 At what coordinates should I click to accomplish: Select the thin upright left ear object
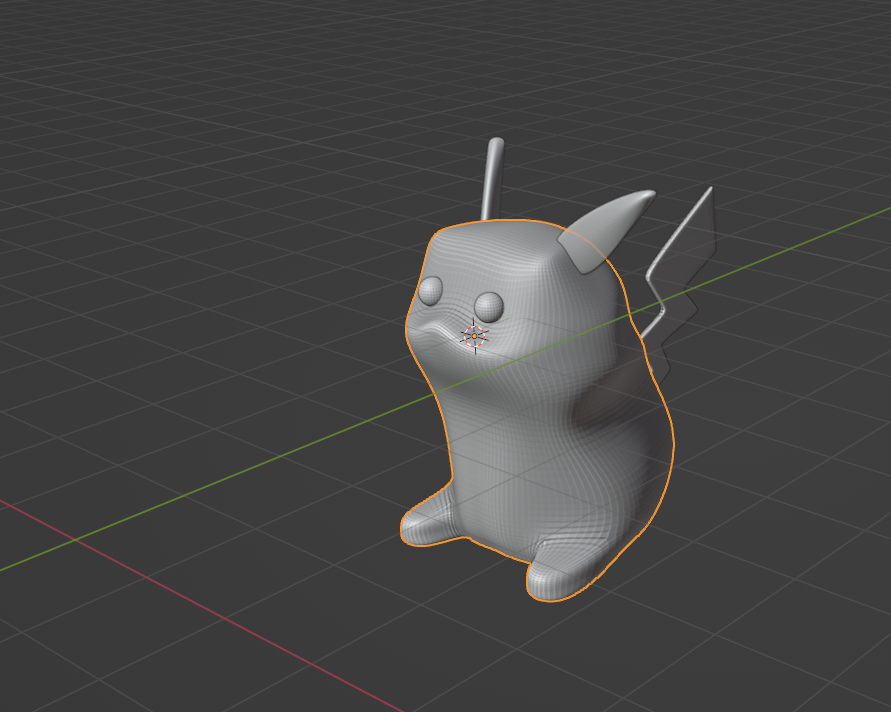(492, 178)
